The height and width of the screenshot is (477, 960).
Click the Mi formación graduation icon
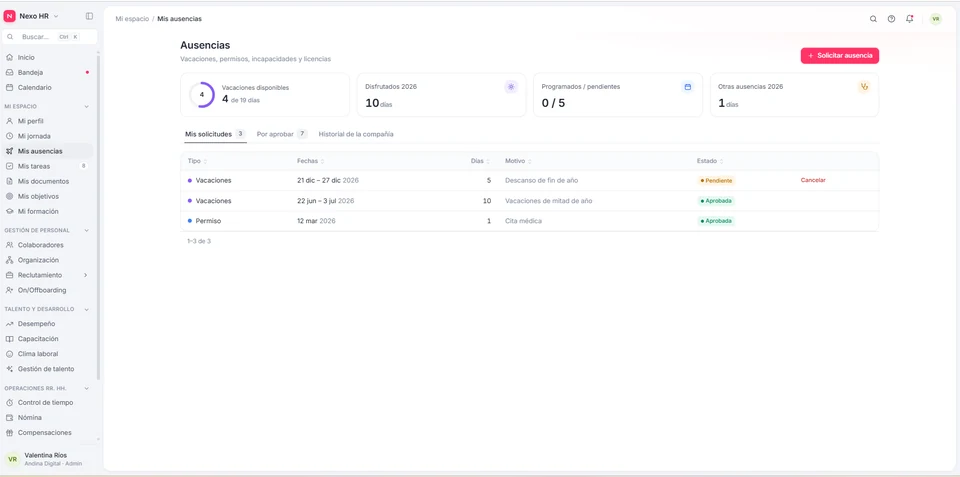(9, 211)
